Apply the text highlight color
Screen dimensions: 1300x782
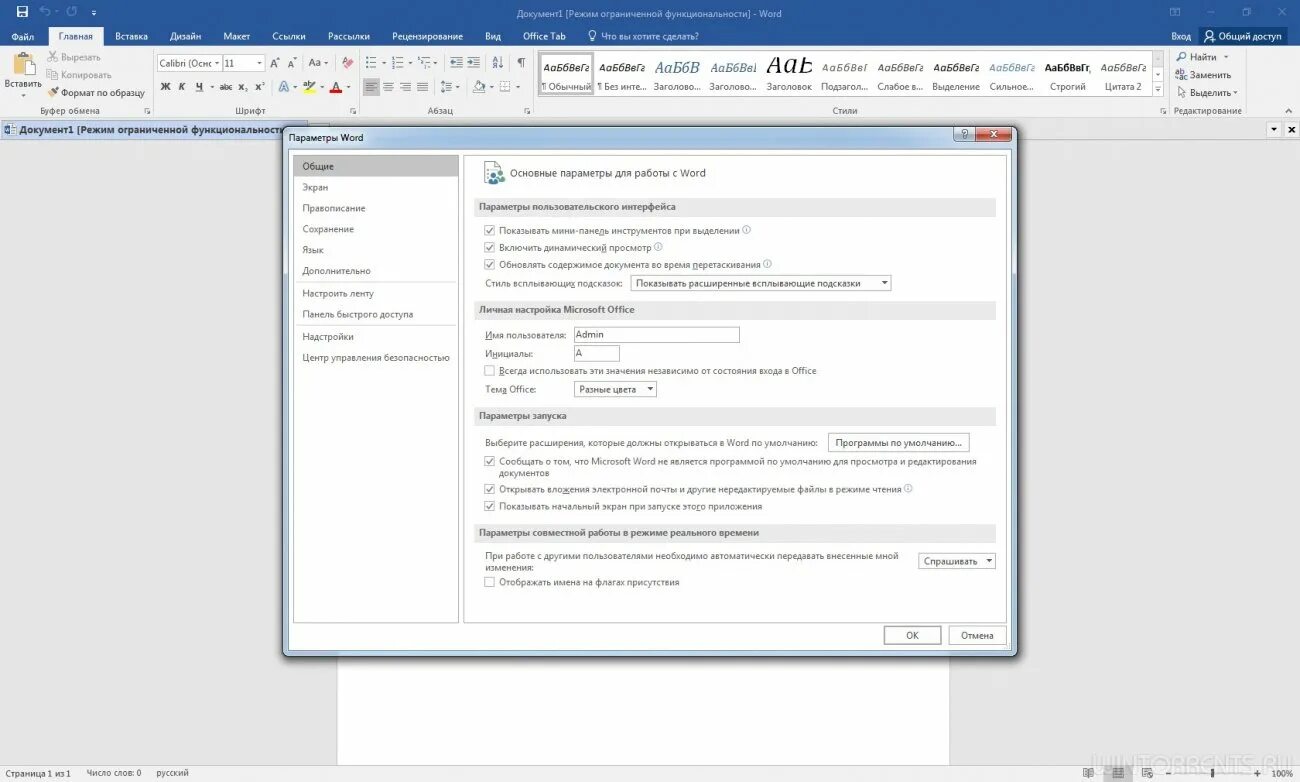click(309, 87)
